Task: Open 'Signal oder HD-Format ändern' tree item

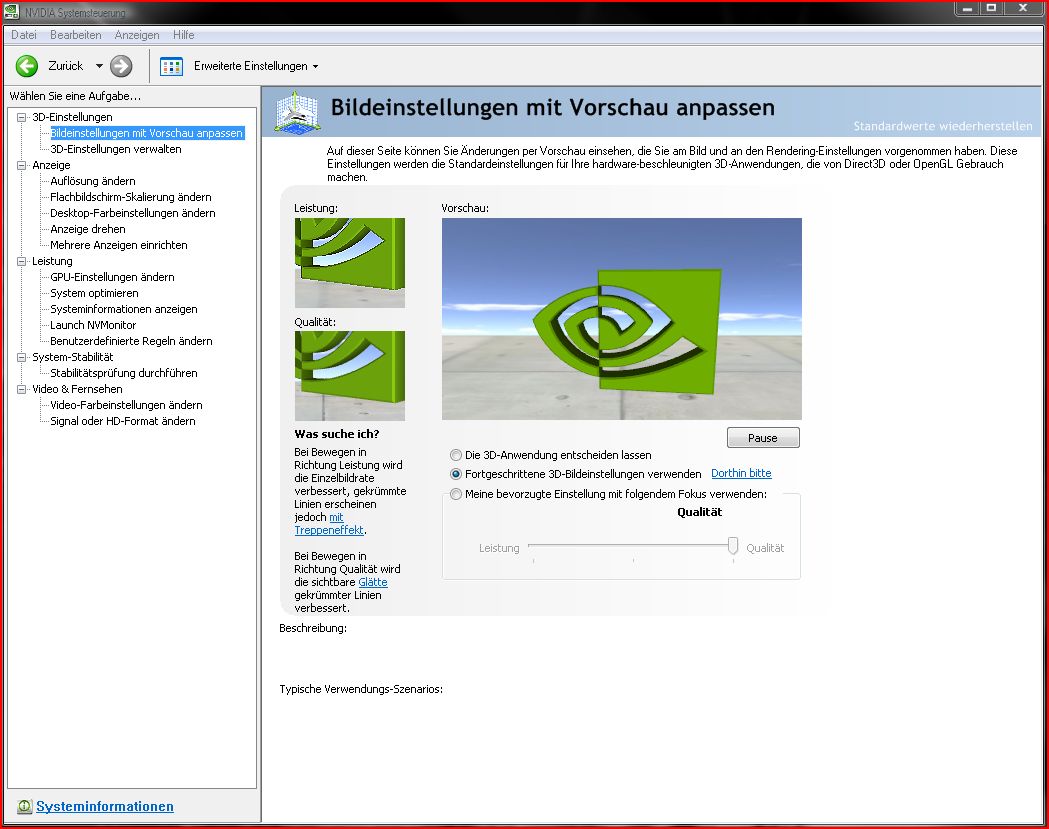Action: (123, 422)
